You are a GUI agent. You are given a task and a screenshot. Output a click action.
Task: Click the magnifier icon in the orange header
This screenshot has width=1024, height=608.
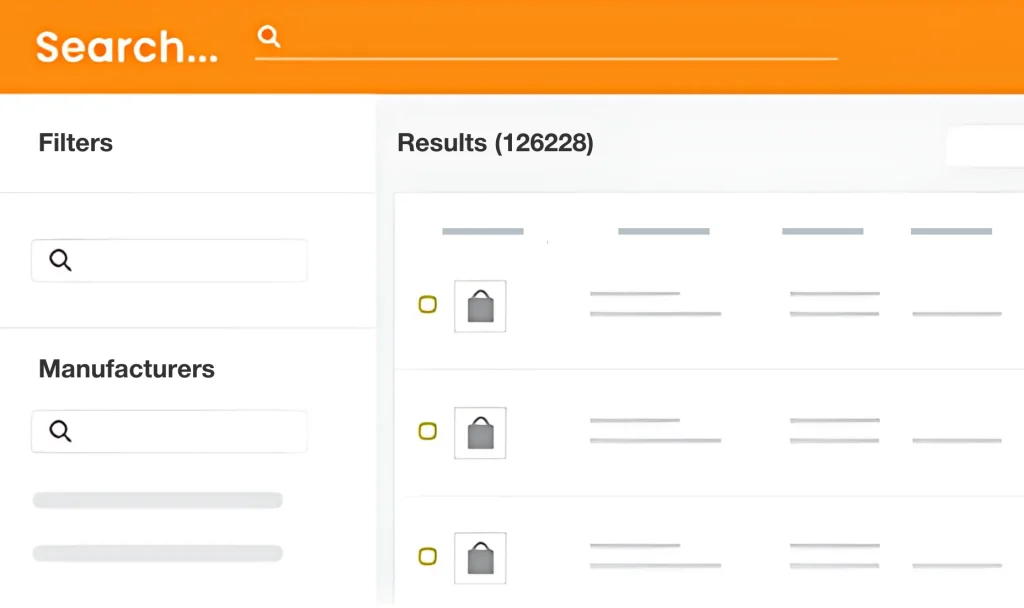tap(268, 37)
